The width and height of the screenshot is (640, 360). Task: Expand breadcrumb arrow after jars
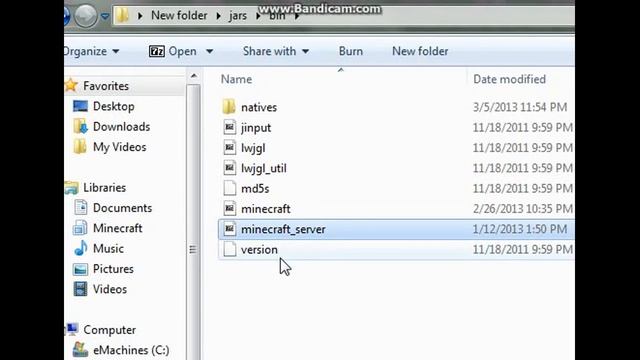pos(258,16)
